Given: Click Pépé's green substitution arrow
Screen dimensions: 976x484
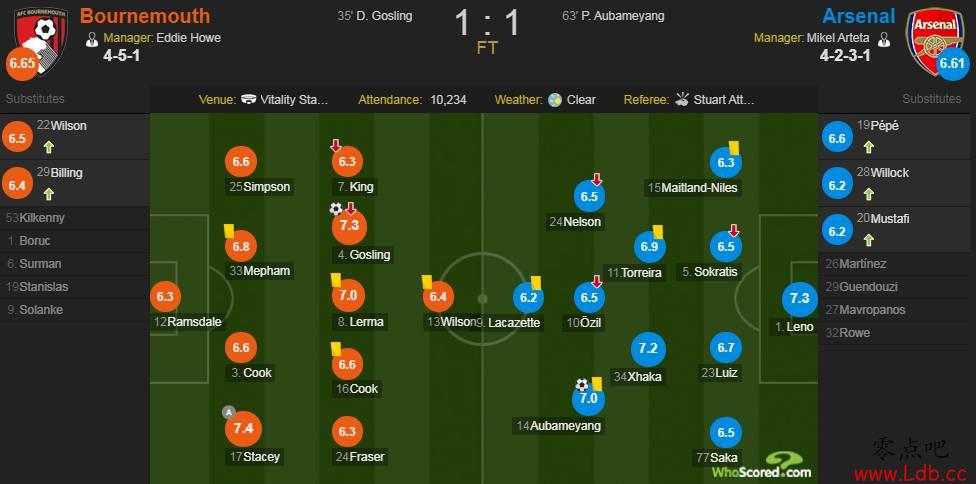Looking at the screenshot, I should pos(869,147).
